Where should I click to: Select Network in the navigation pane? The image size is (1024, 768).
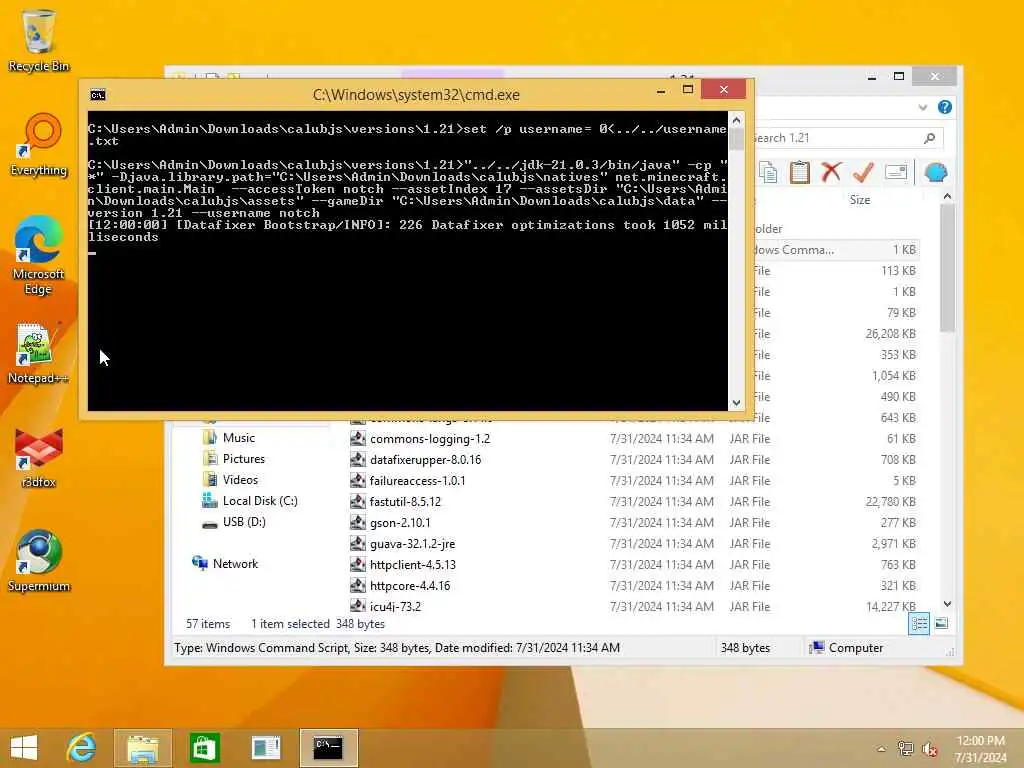click(234, 564)
